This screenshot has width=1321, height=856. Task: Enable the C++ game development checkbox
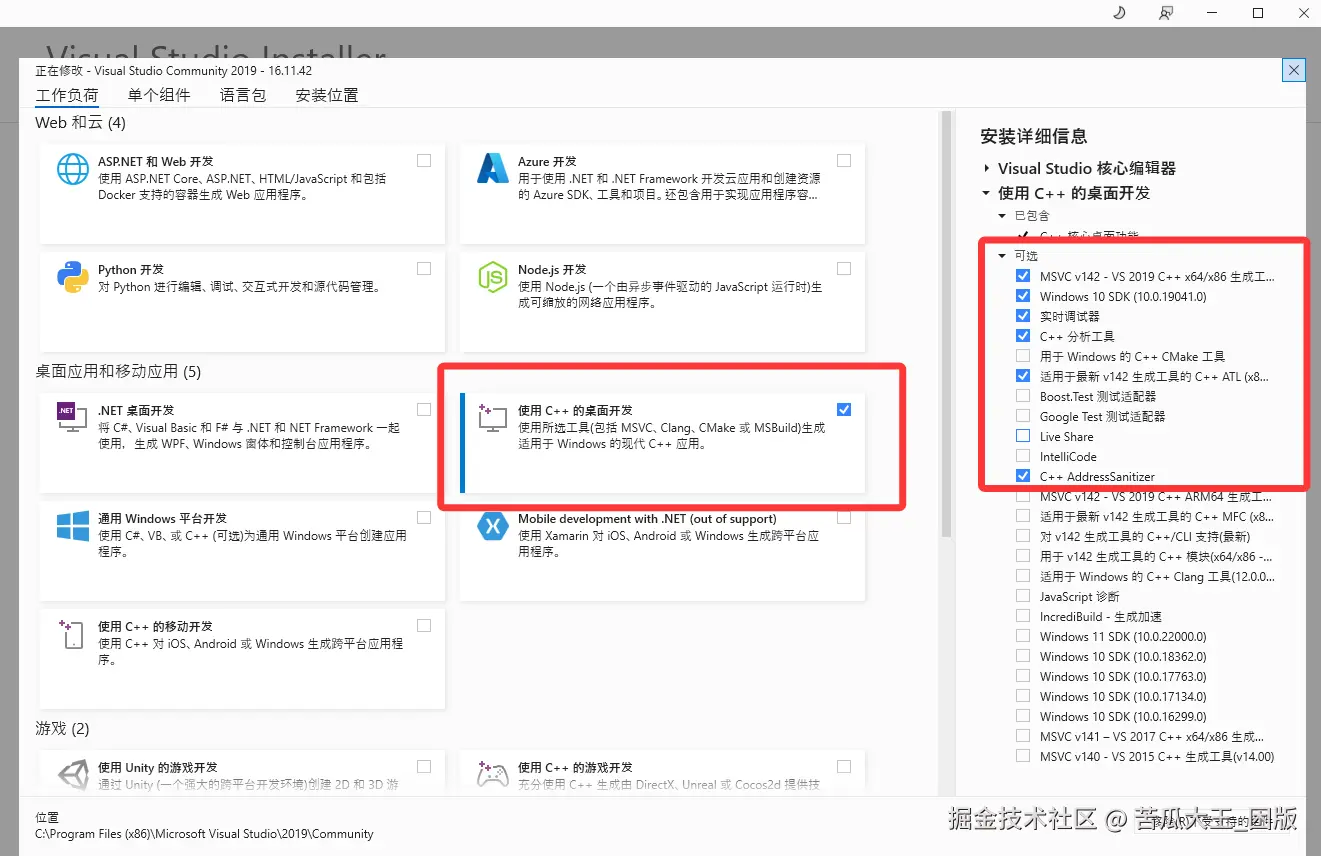pyautogui.click(x=844, y=766)
